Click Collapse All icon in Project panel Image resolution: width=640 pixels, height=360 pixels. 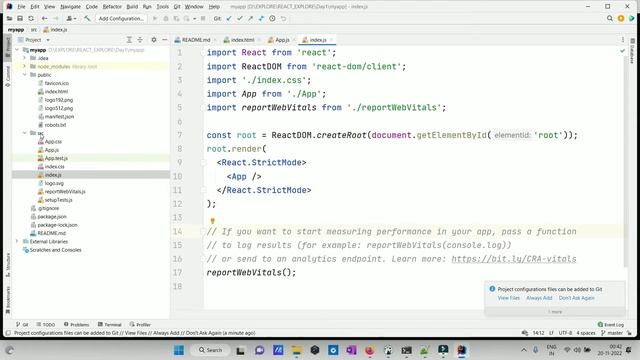(140, 40)
